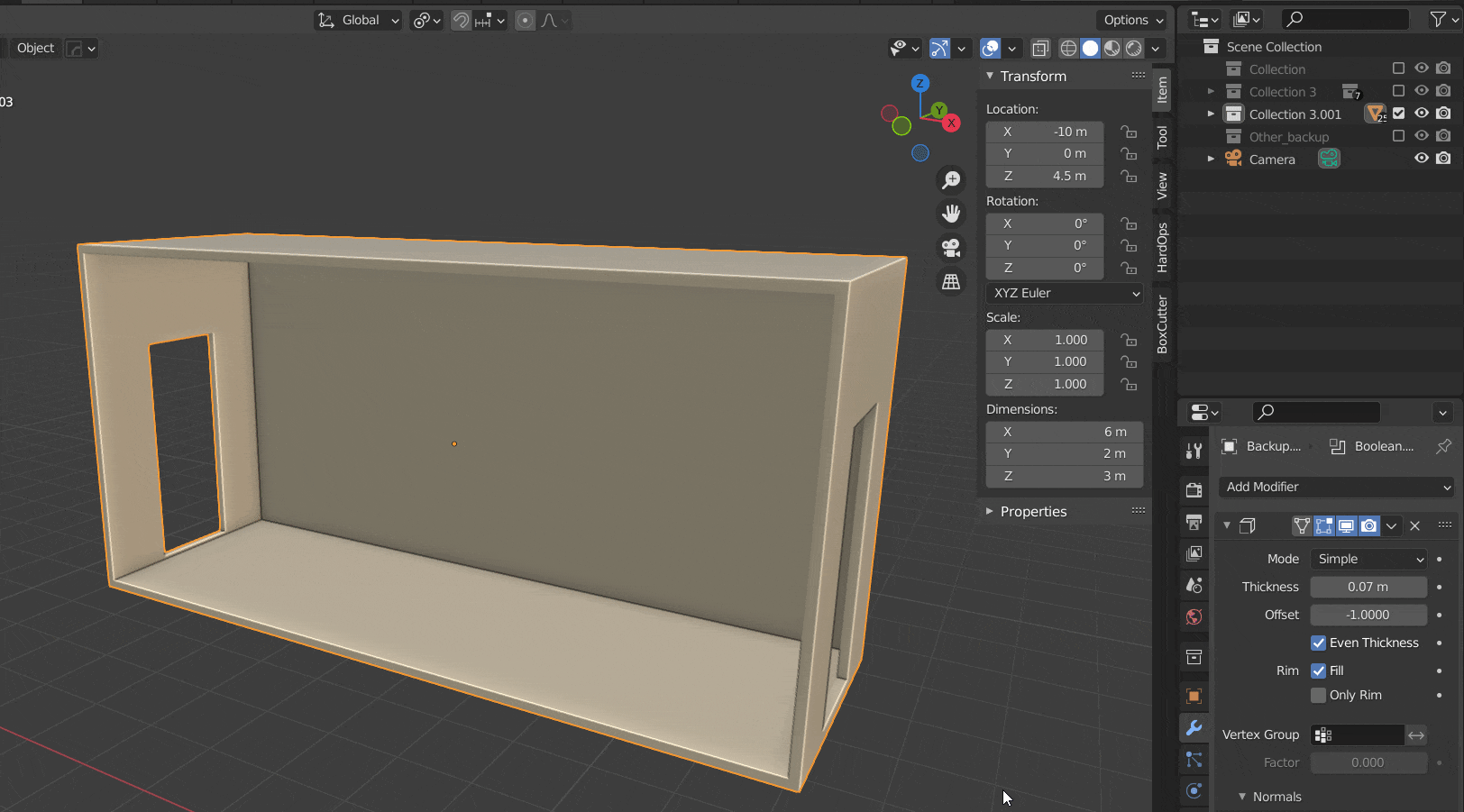
Task: Open the Output properties printer icon
Action: [x=1194, y=523]
